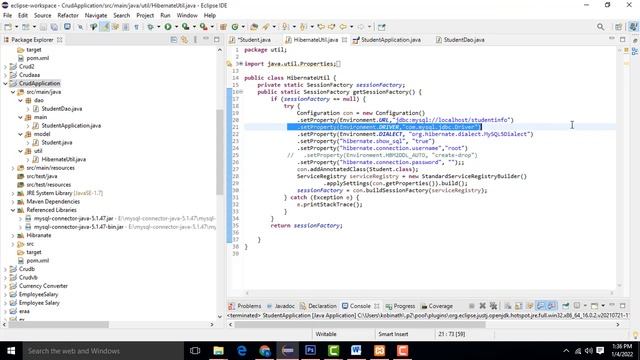Run the application with green play icon

coord(168,27)
